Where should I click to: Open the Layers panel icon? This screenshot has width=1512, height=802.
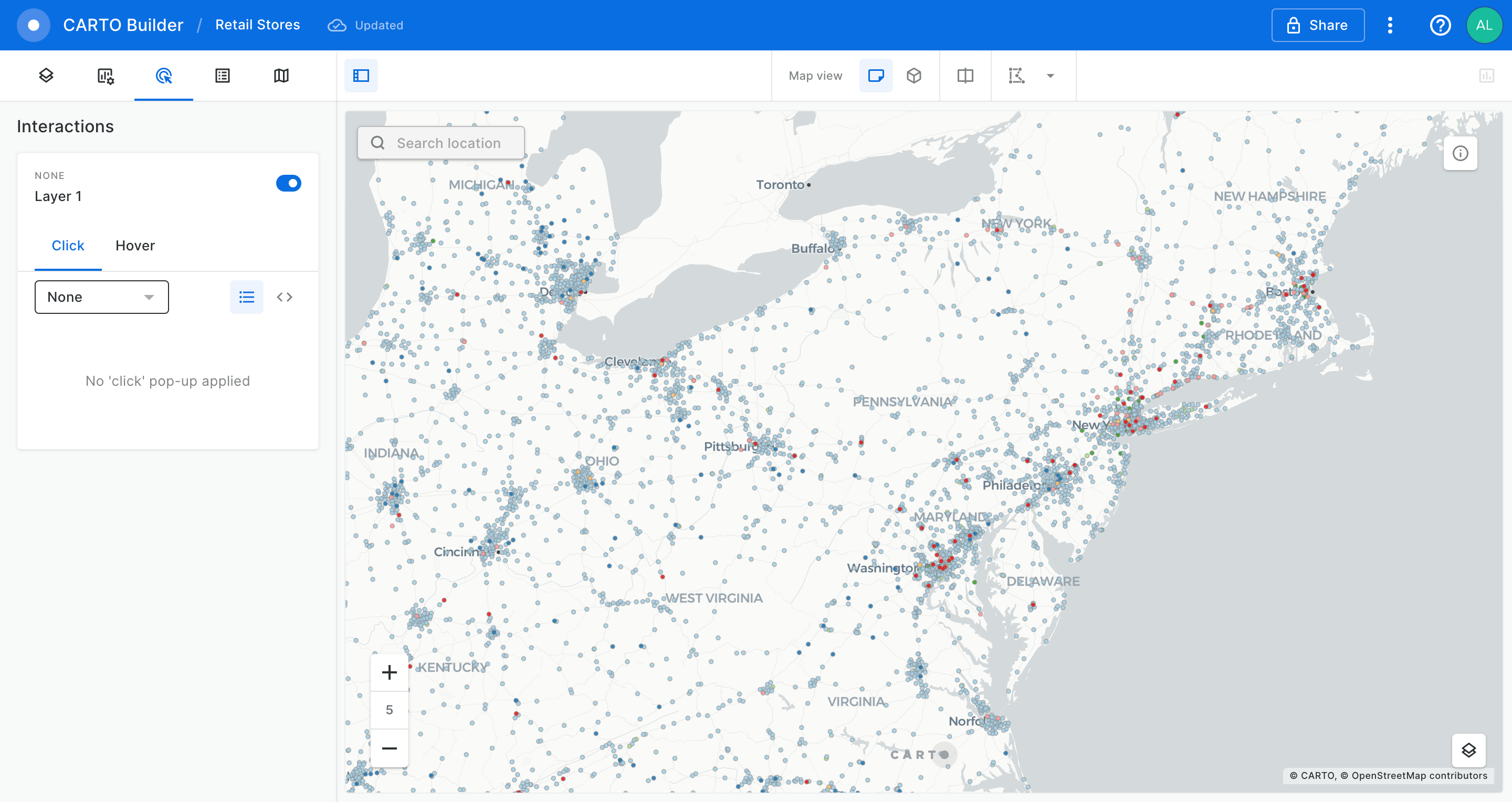pyautogui.click(x=46, y=75)
